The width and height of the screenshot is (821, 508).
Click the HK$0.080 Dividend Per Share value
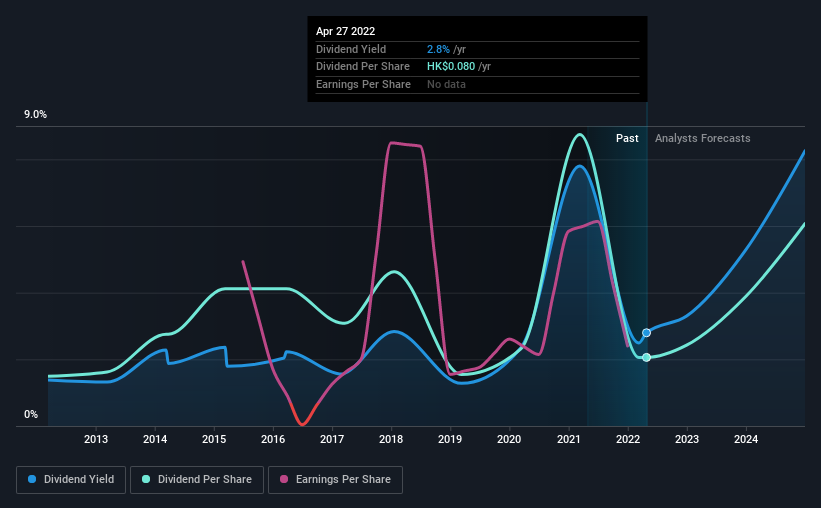451,67
